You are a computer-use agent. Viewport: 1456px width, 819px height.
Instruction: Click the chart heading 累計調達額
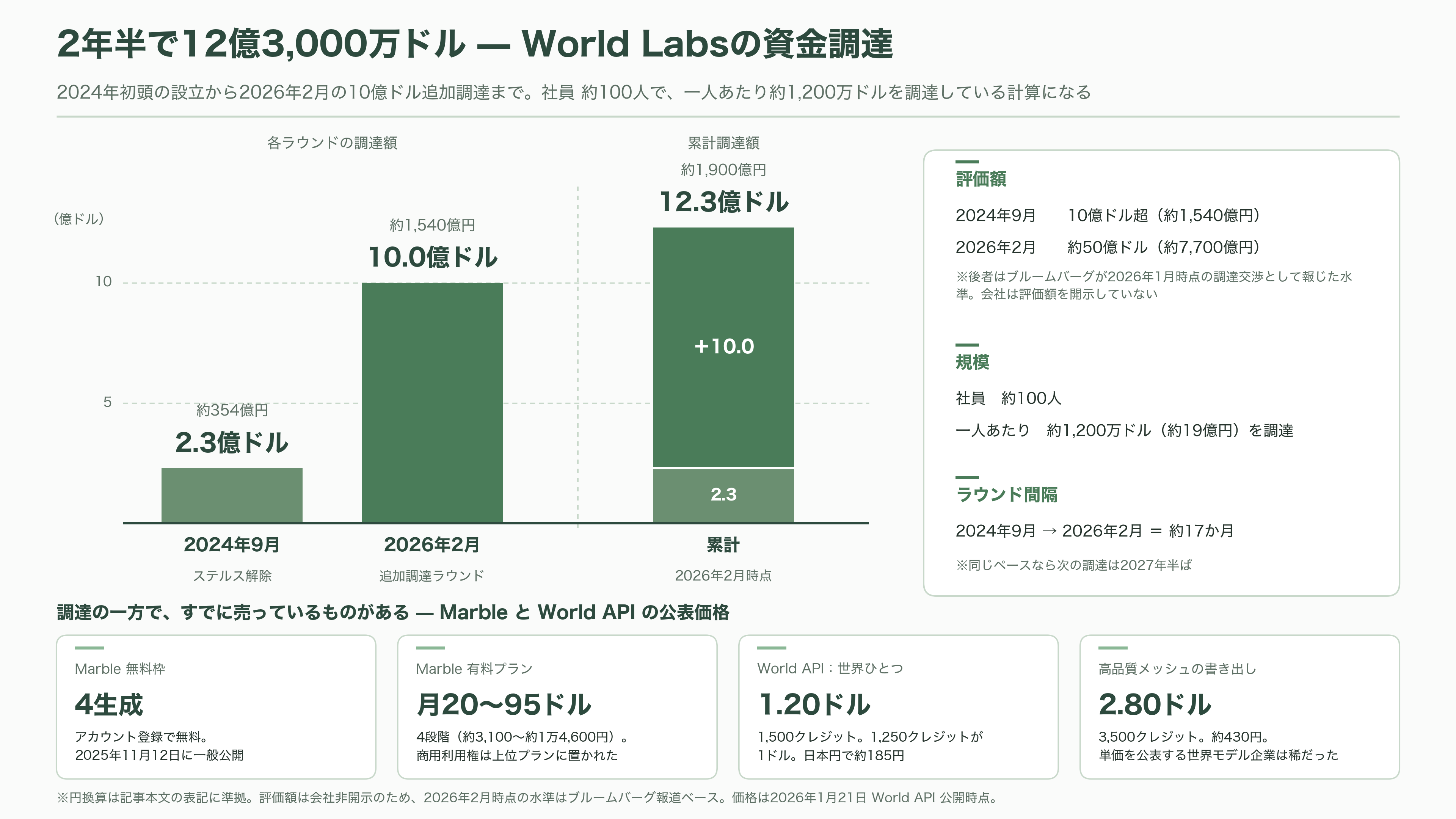pos(723,143)
